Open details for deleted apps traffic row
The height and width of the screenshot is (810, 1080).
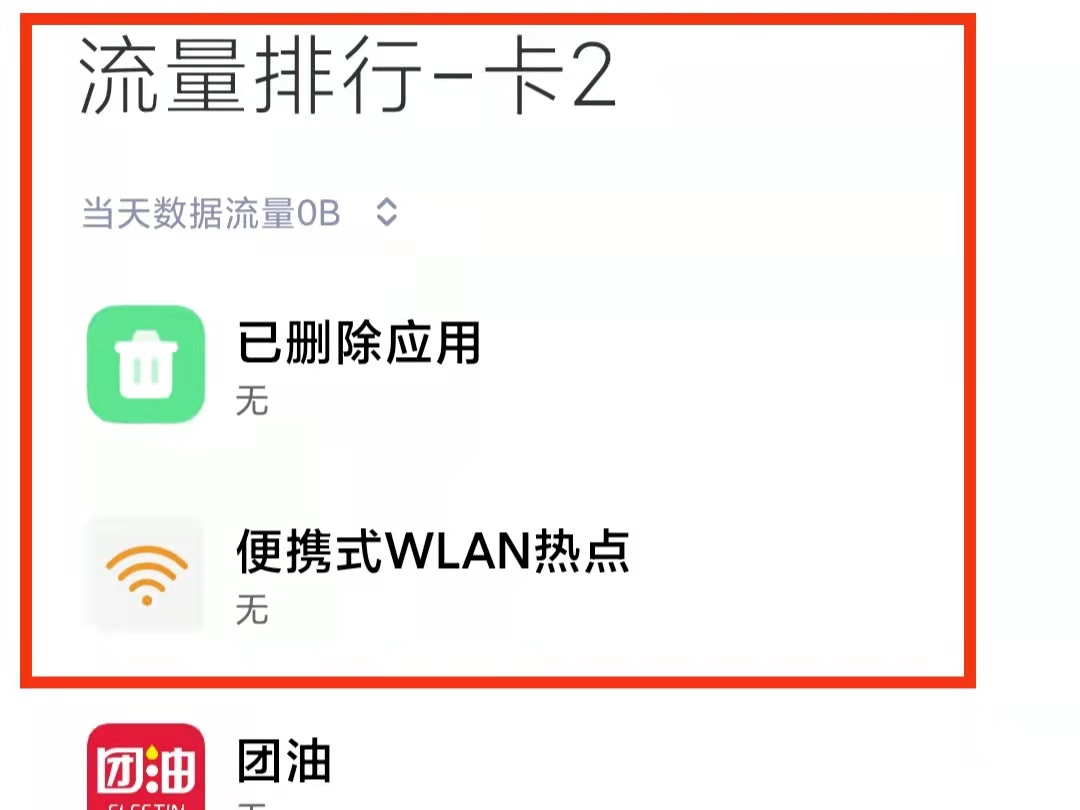pos(497,365)
